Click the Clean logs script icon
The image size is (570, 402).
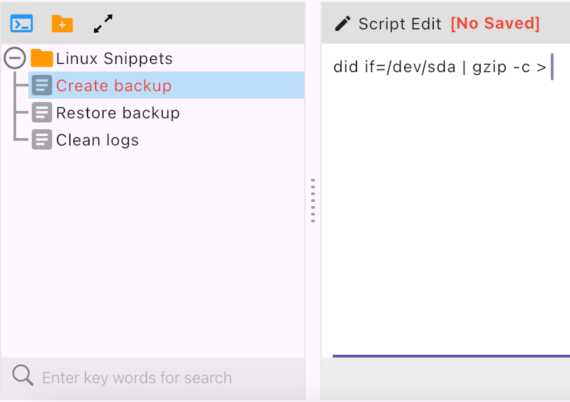click(x=42, y=140)
